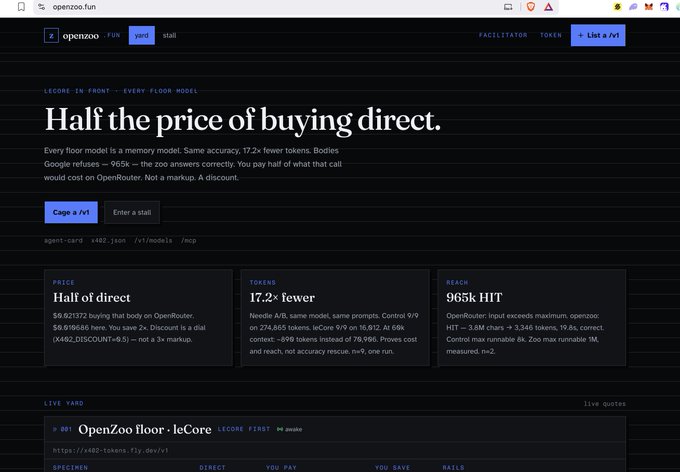Viewport: 680px width, 472px height.
Task: Click the SPECIMEN column header
Action: [x=70, y=468]
